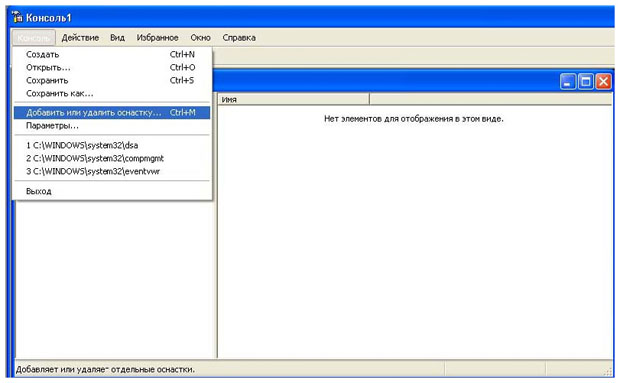
Task: Click the Имя column header
Action: click(293, 100)
